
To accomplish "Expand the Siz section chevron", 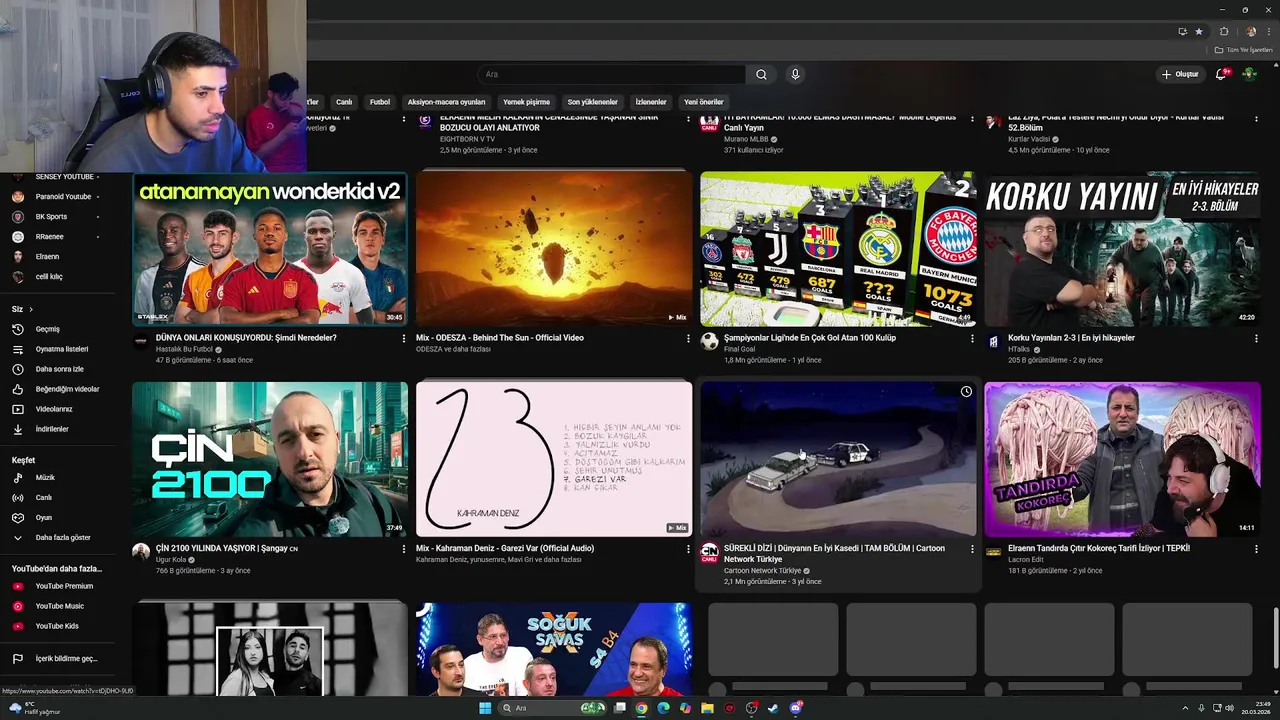I will pyautogui.click(x=31, y=309).
